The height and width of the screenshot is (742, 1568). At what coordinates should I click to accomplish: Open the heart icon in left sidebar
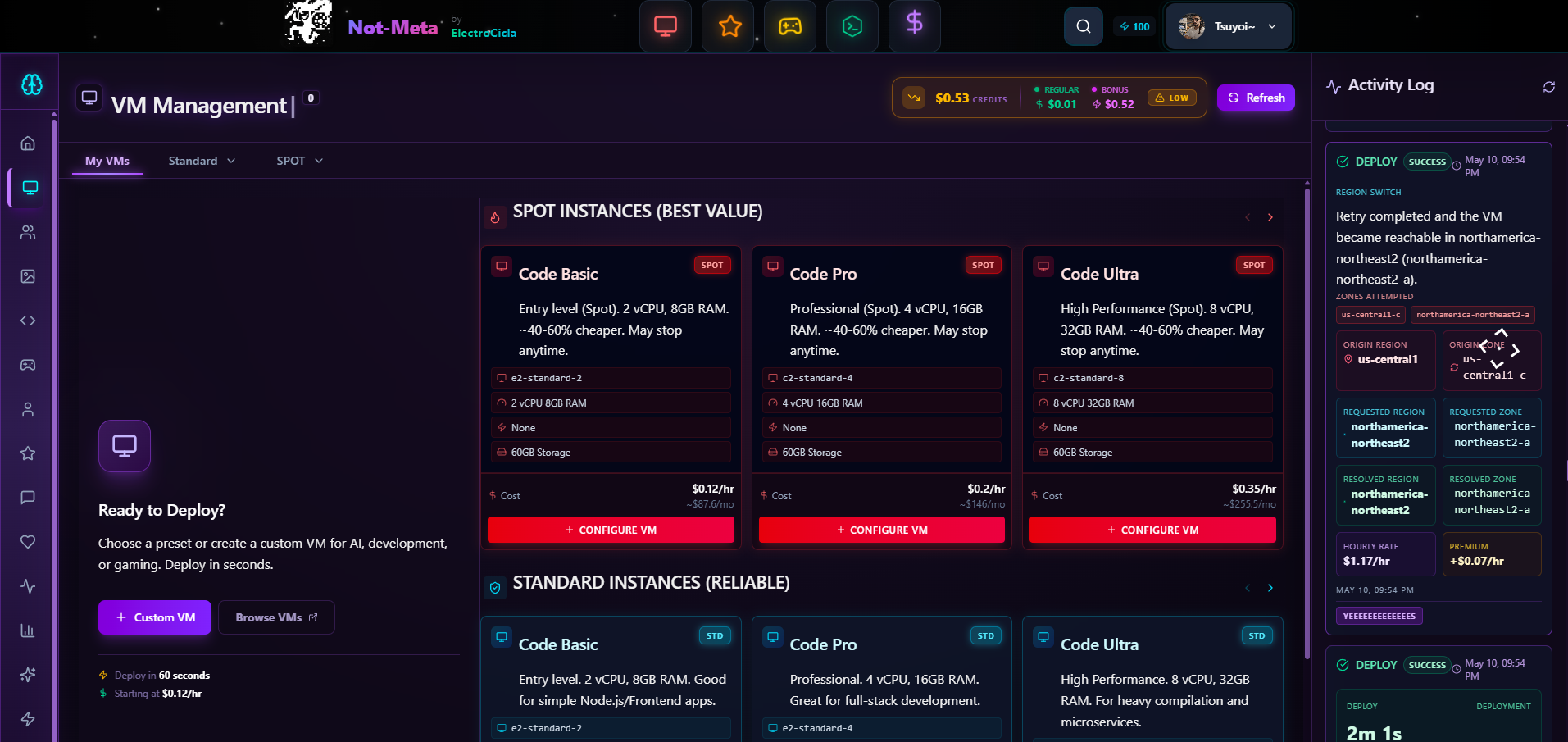tap(28, 542)
